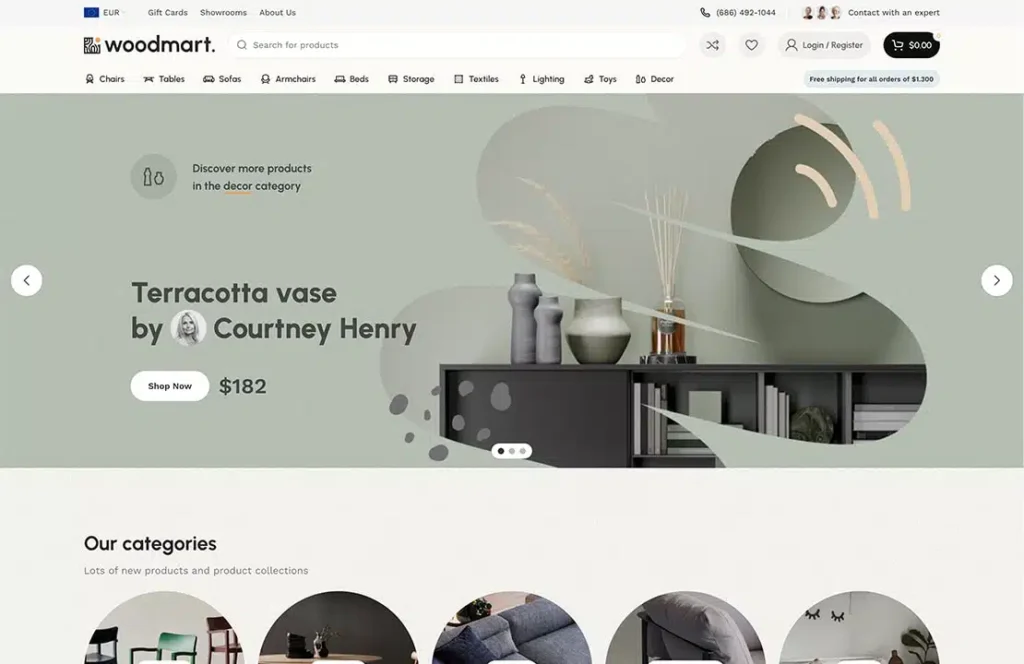
Task: Switch to the second slide dot
Action: coord(512,451)
